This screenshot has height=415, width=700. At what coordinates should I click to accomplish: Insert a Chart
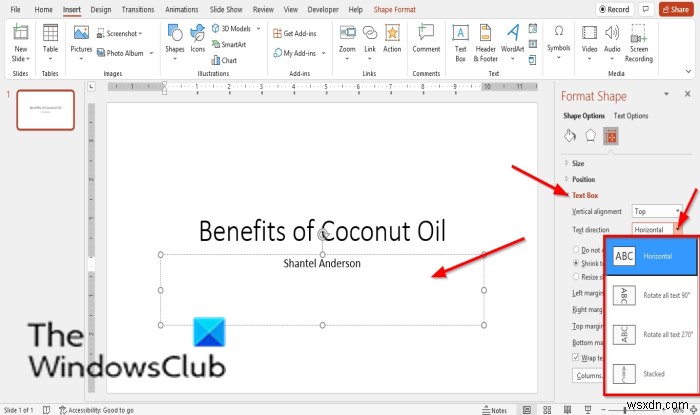tap(225, 60)
